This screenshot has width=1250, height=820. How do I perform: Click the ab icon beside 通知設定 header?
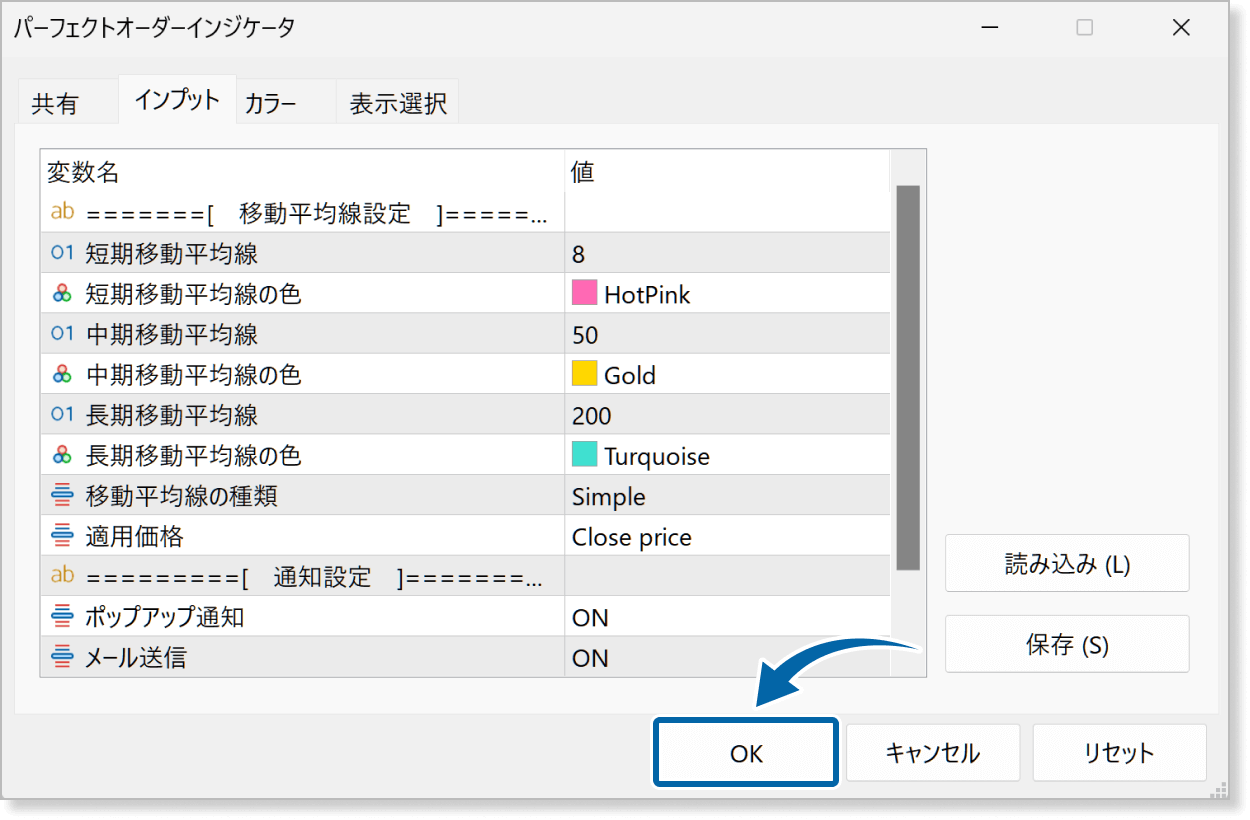(x=62, y=576)
